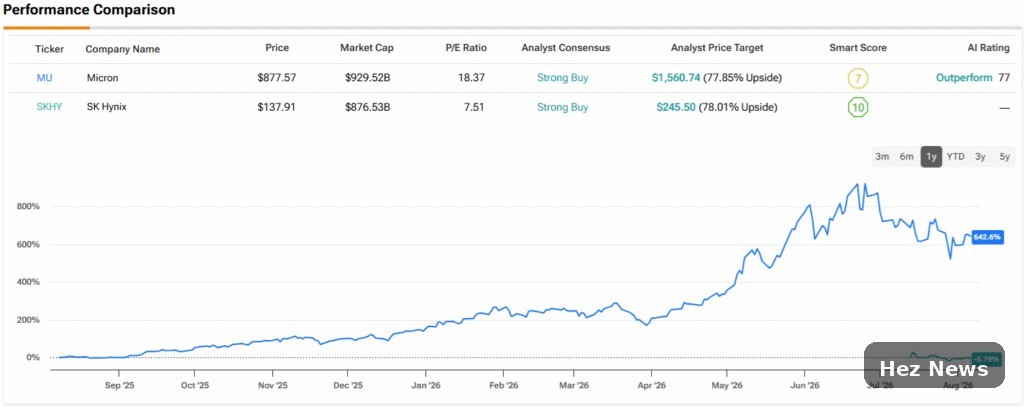
Task: Click the Analyst Price Target header
Action: (x=717, y=48)
